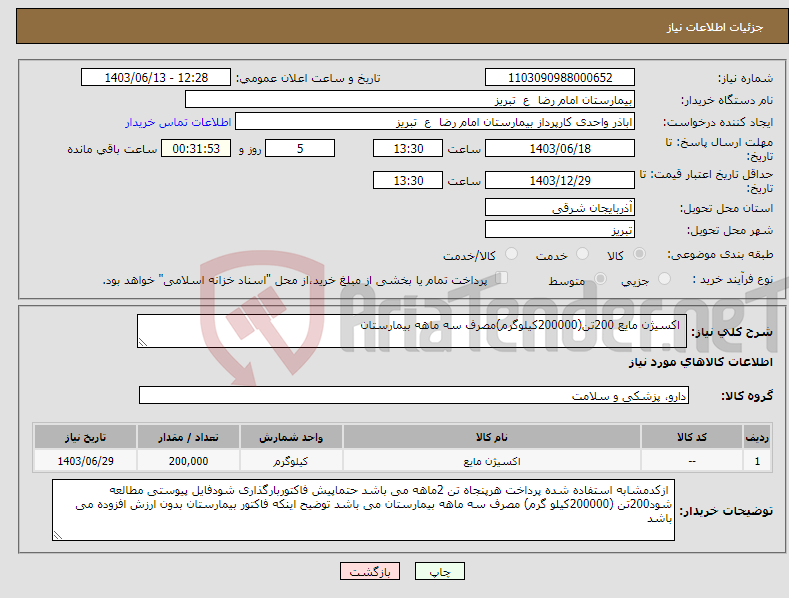Click the resize handle of description box
The height and width of the screenshot is (598, 789).
click(x=143, y=342)
